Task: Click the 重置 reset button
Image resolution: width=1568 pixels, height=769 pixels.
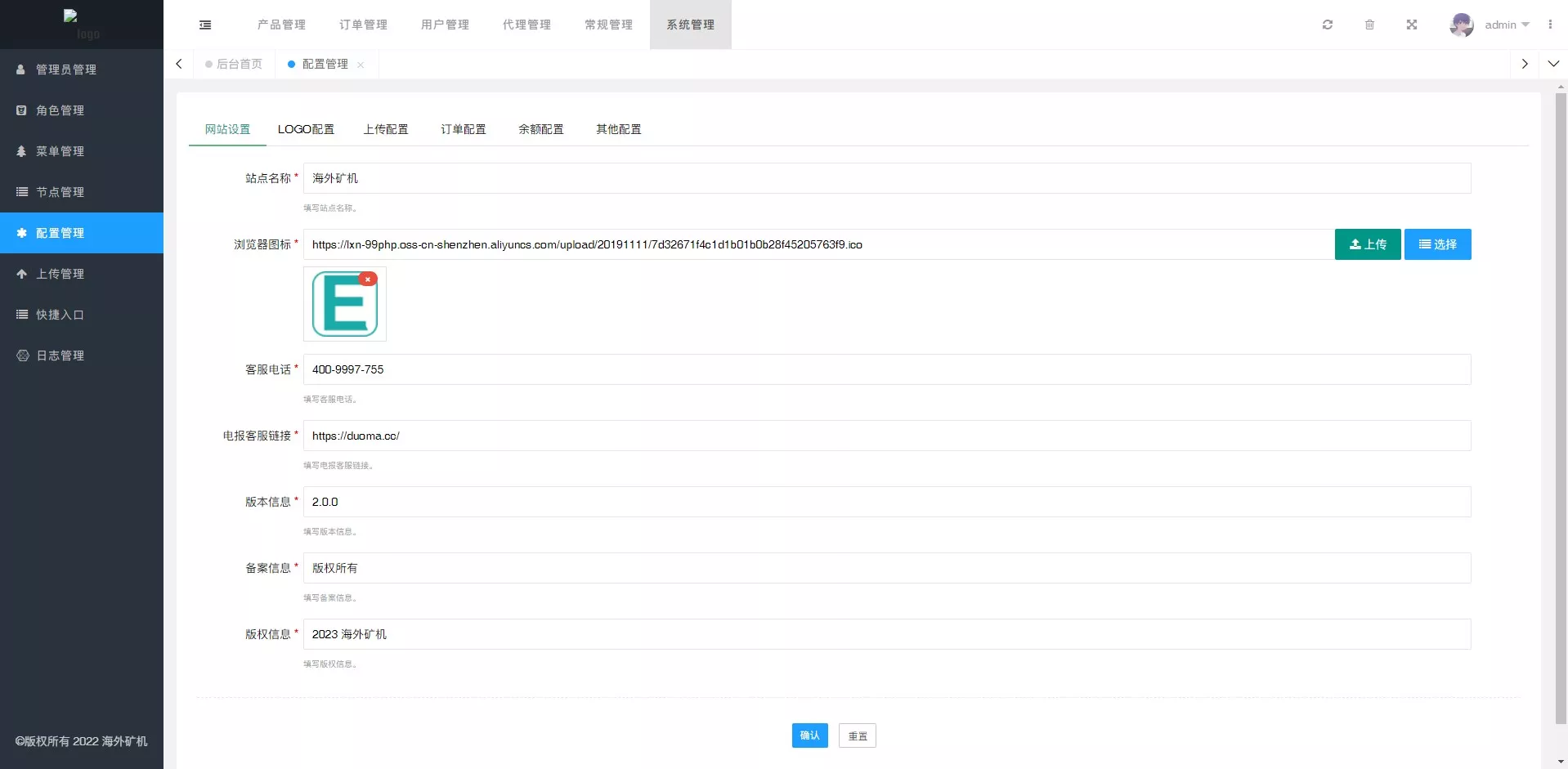Action: [857, 735]
